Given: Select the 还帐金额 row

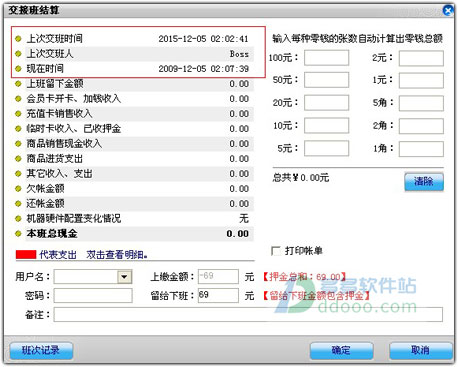Looking at the screenshot, I should point(134,204).
